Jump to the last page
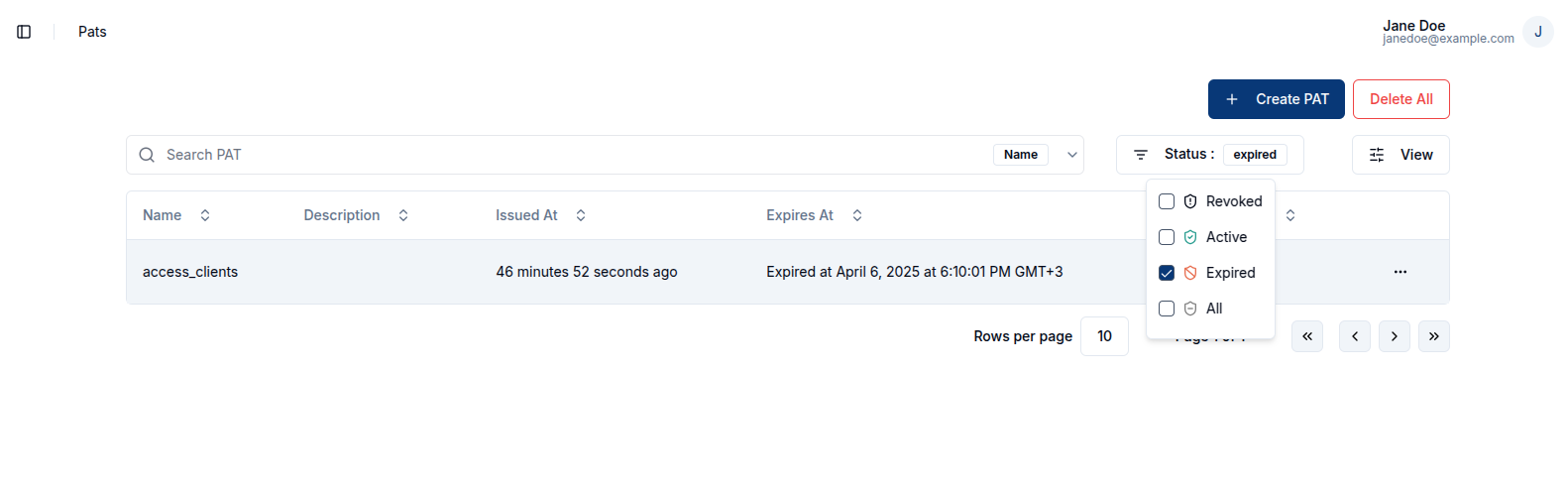Image resolution: width=1568 pixels, height=499 pixels. (1433, 336)
